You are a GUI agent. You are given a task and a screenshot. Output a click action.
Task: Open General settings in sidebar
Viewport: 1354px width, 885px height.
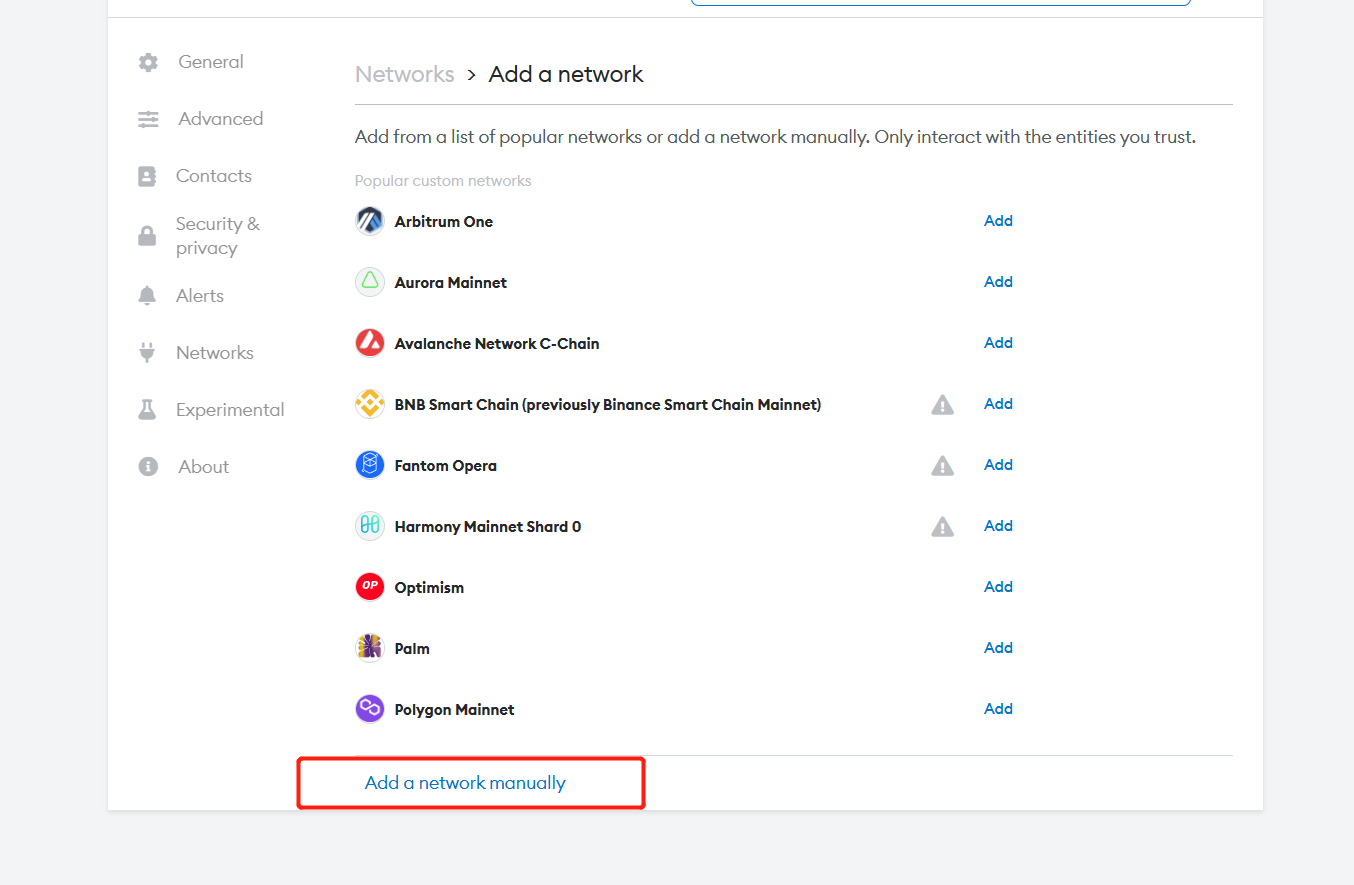pos(210,62)
